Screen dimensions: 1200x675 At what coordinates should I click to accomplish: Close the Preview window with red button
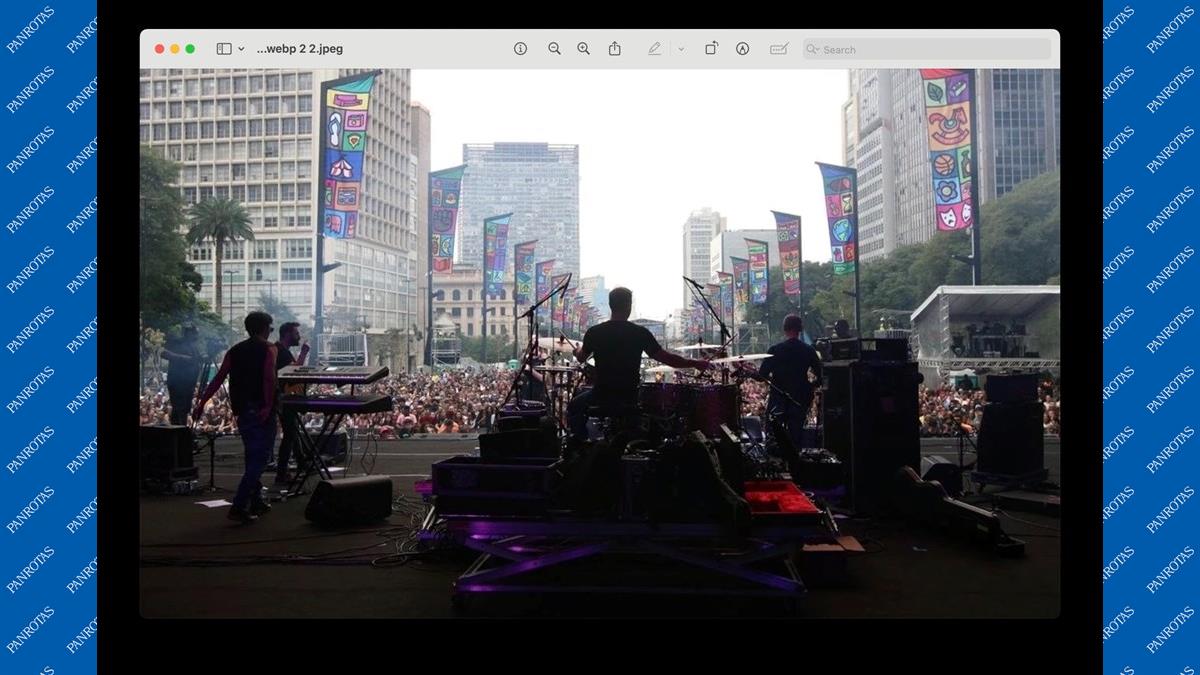[159, 49]
